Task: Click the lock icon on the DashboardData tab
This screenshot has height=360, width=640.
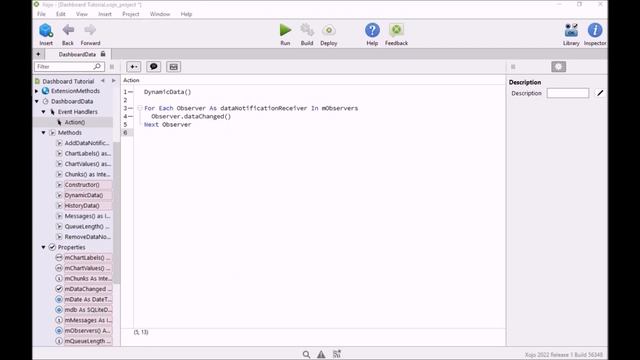Action: [x=103, y=54]
